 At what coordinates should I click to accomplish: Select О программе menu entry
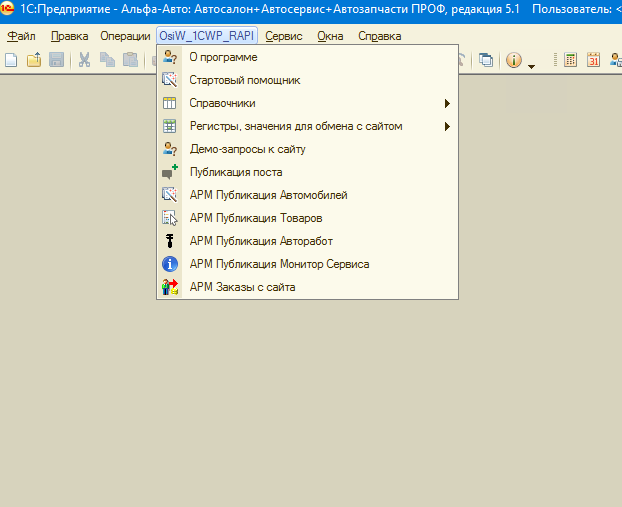coord(307,57)
